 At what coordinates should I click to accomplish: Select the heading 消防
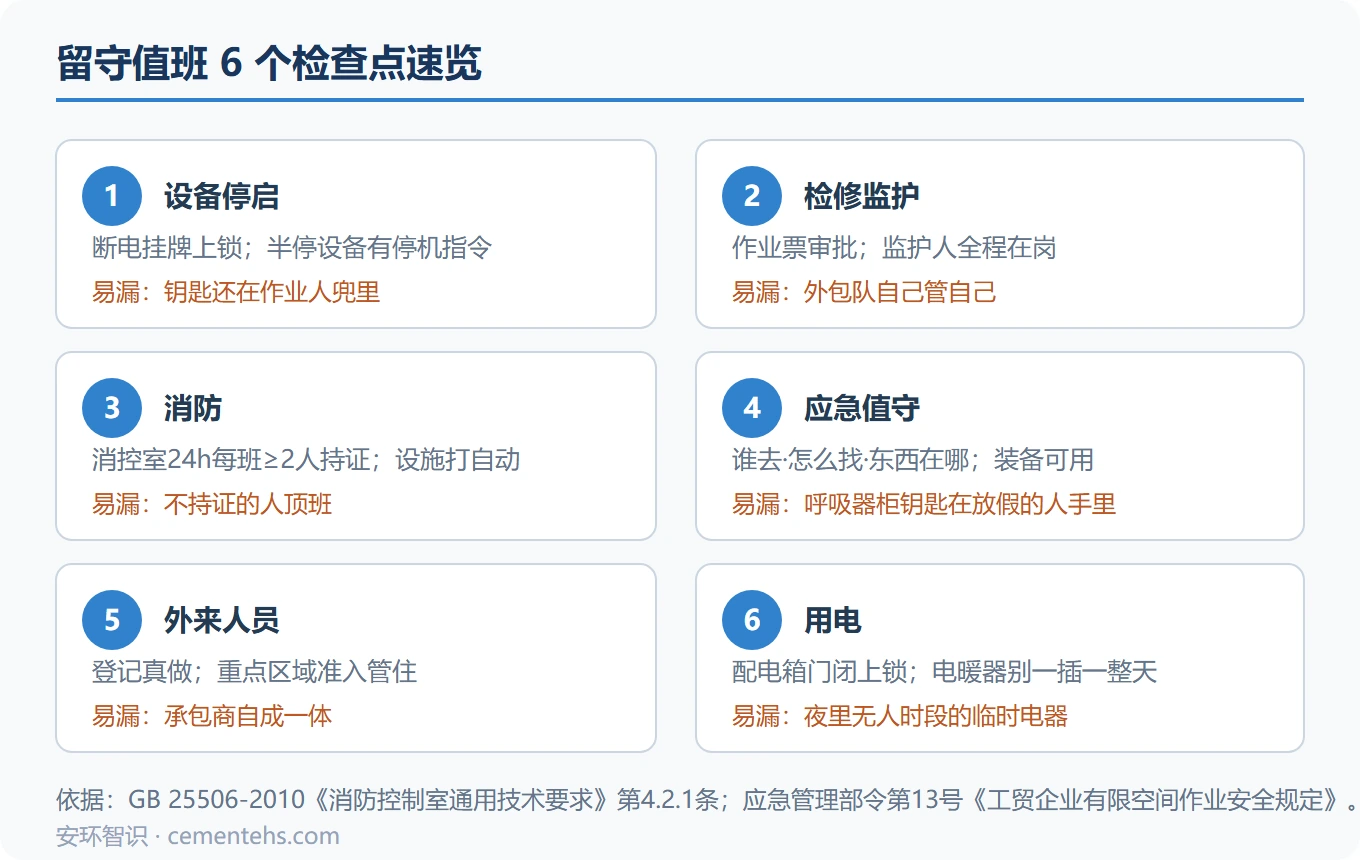[x=193, y=408]
